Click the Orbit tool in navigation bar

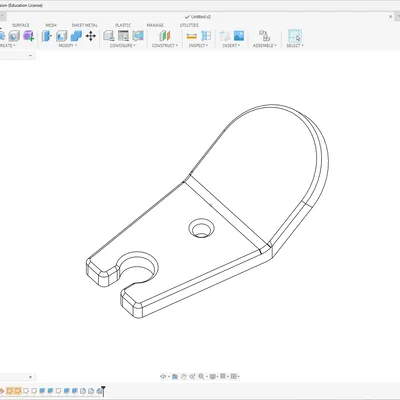(x=163, y=377)
